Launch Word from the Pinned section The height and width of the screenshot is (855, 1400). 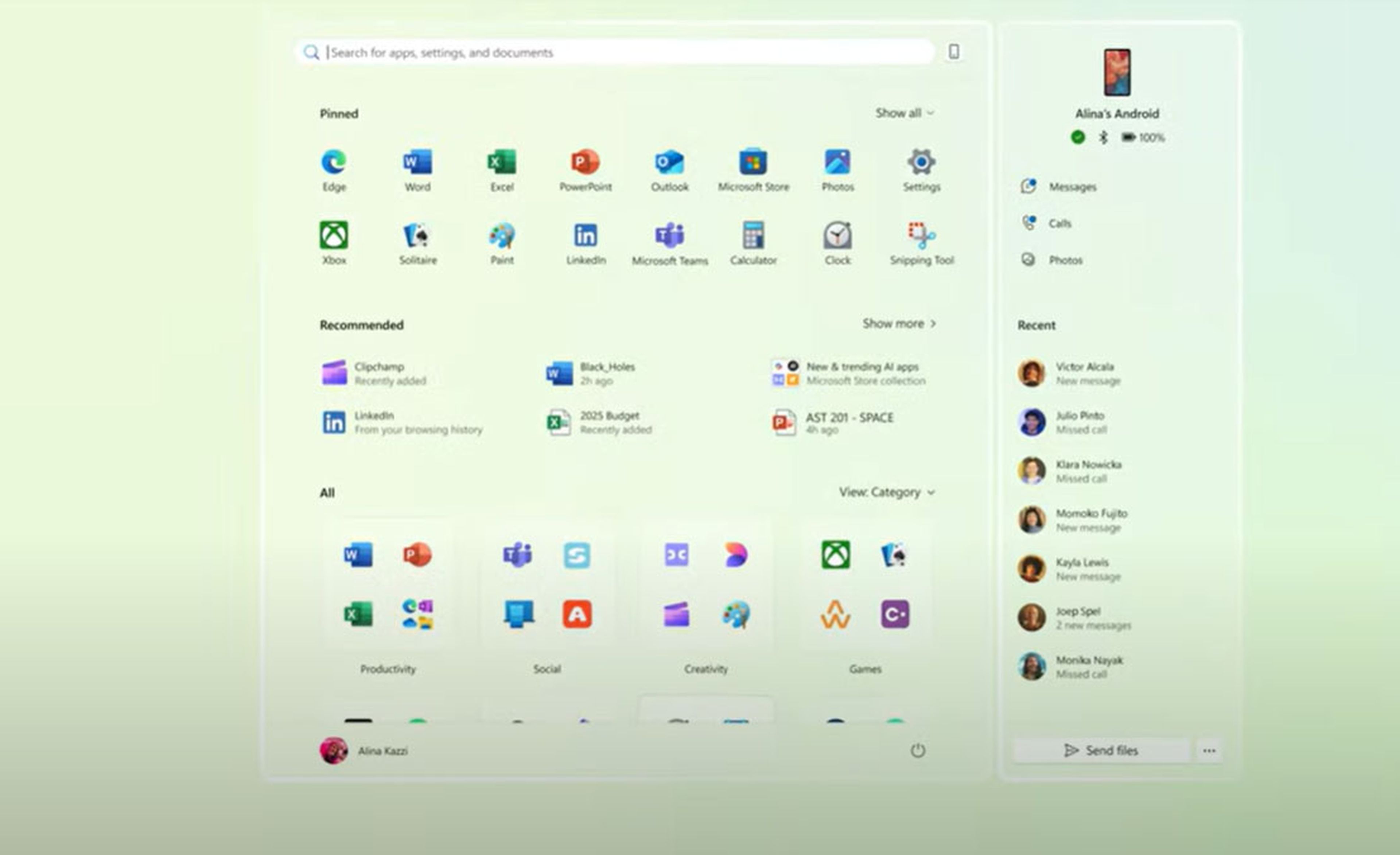pos(417,170)
